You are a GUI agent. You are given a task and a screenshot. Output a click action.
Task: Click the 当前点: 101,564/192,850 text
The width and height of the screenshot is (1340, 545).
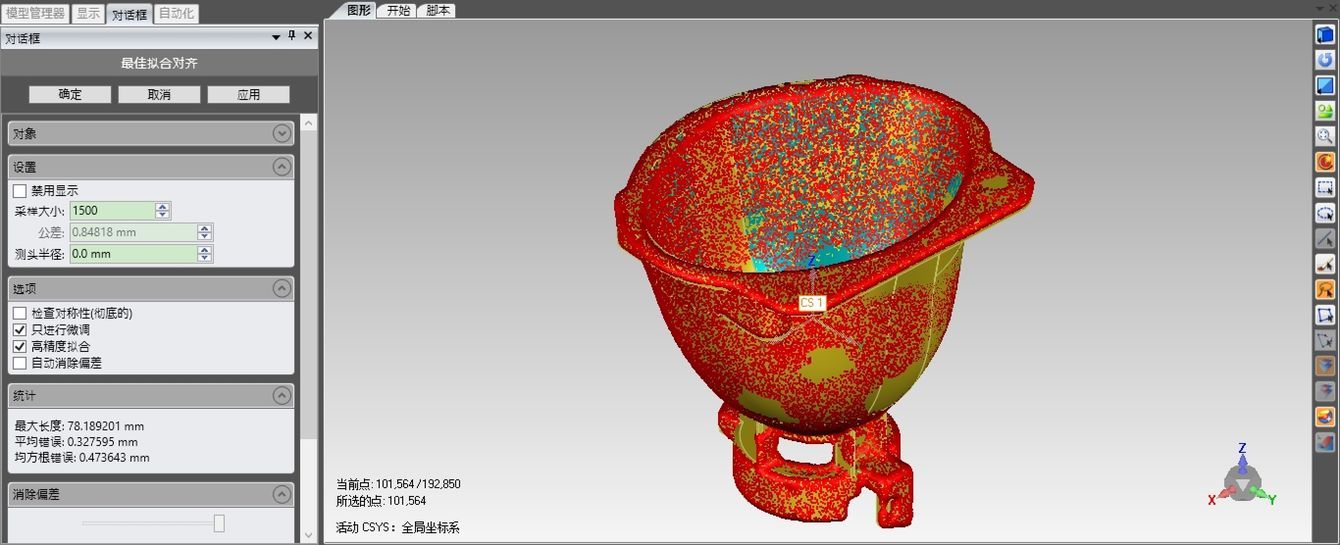[x=398, y=484]
